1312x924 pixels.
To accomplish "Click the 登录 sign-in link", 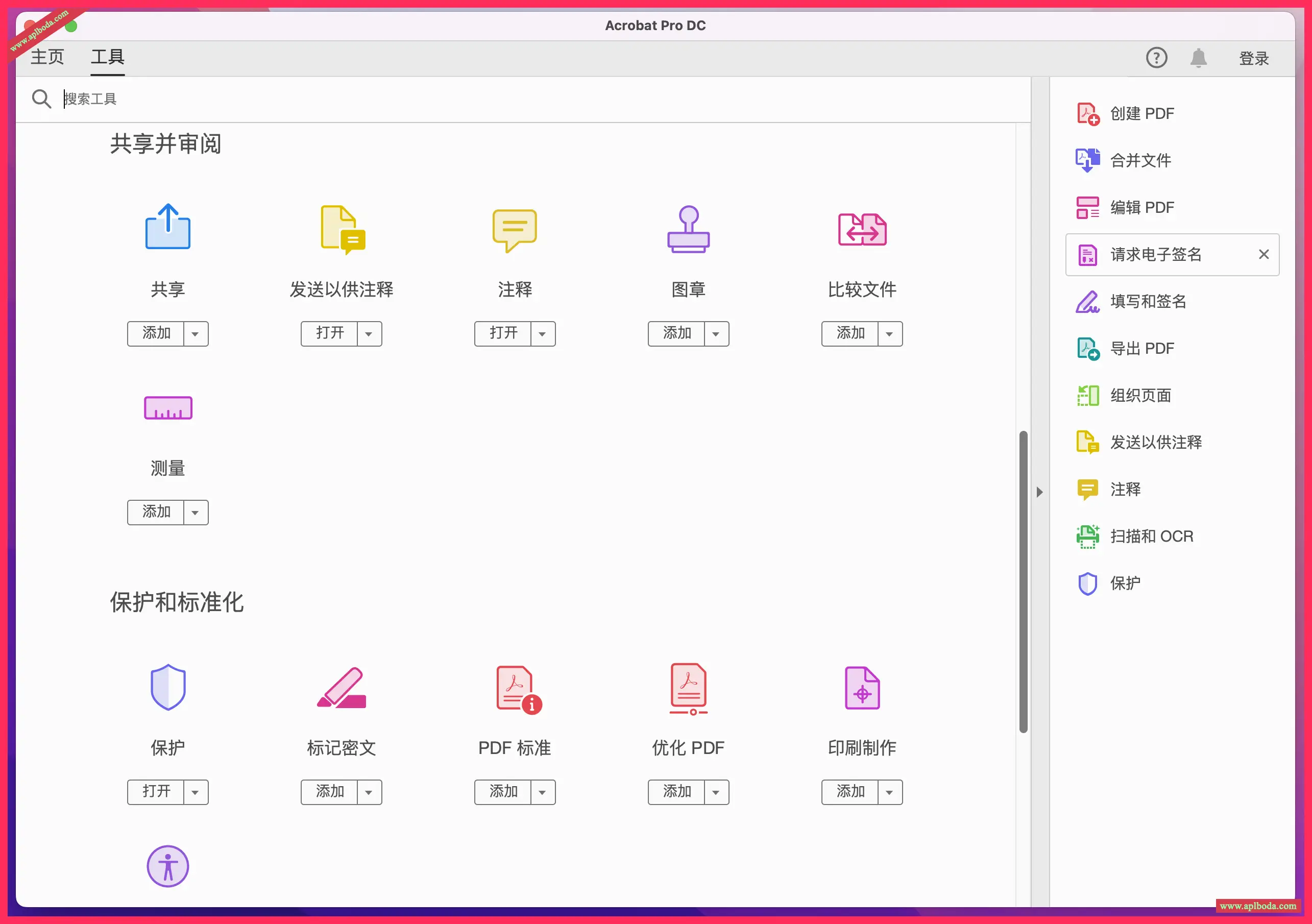I will (1253, 58).
